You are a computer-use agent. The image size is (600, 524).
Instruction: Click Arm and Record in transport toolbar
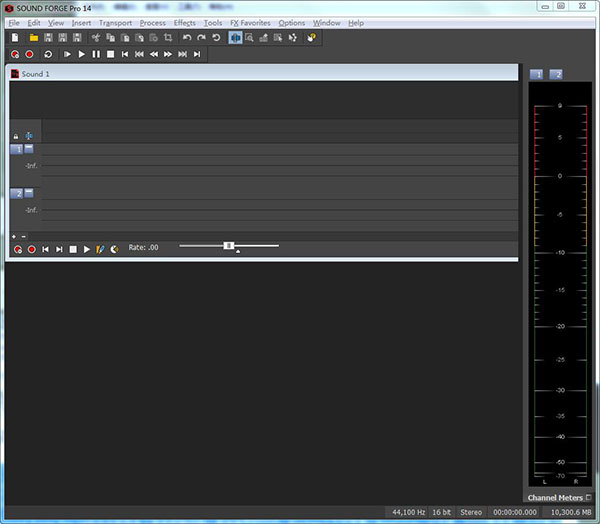pos(15,54)
